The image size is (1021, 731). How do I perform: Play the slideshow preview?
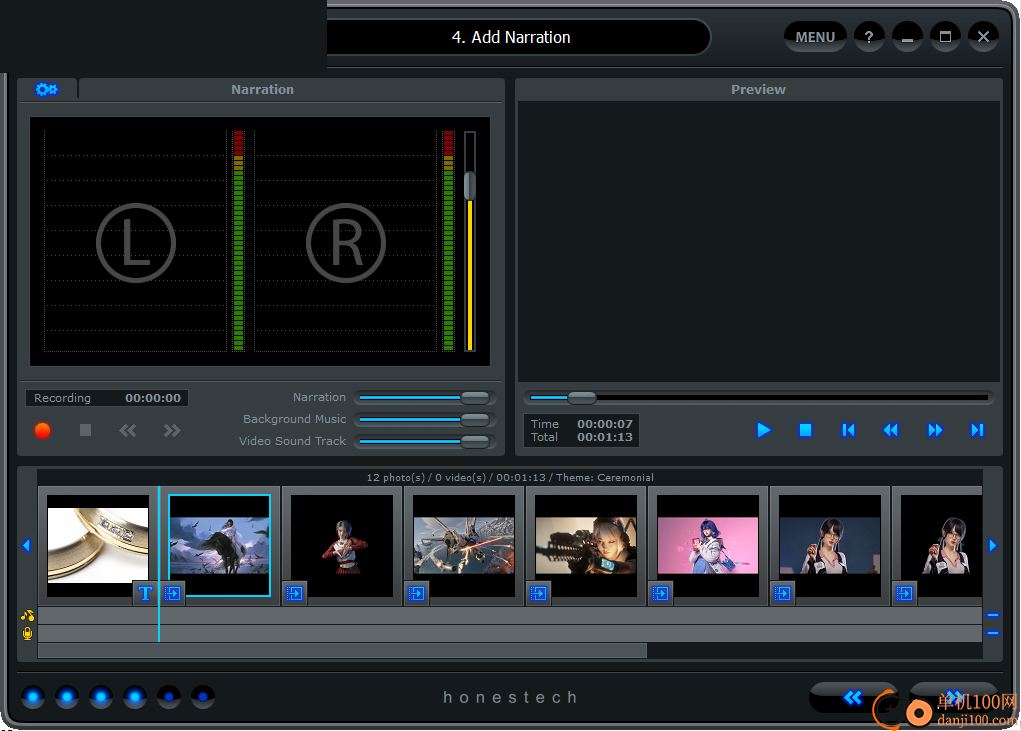[763, 430]
